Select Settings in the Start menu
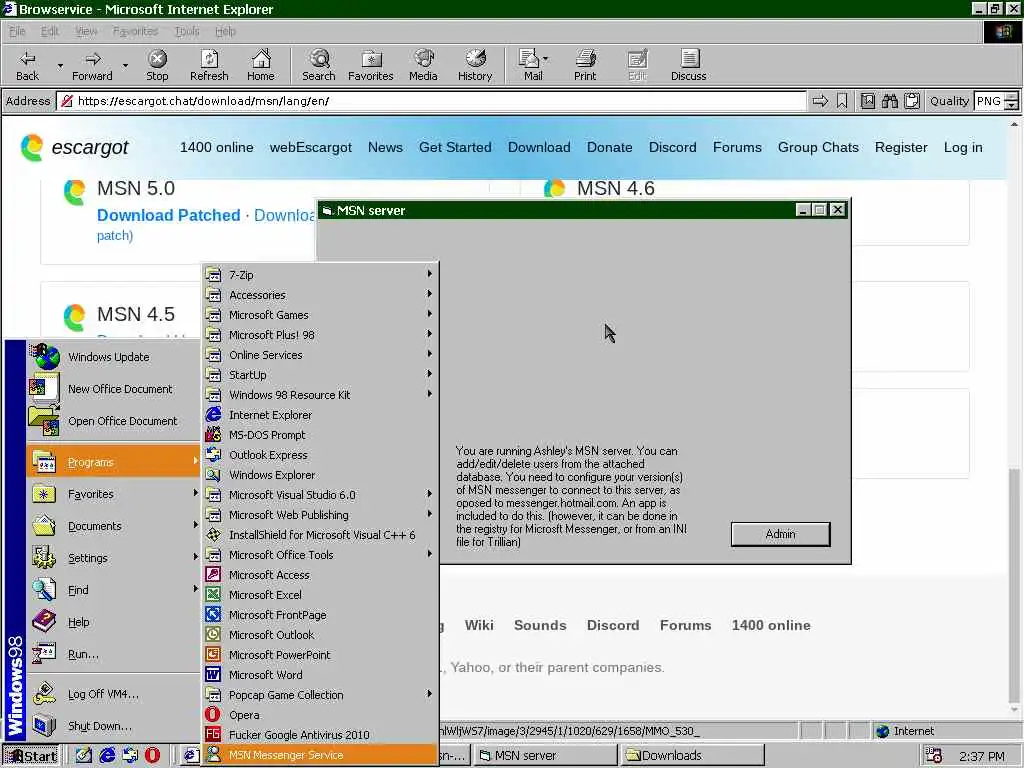 point(114,558)
